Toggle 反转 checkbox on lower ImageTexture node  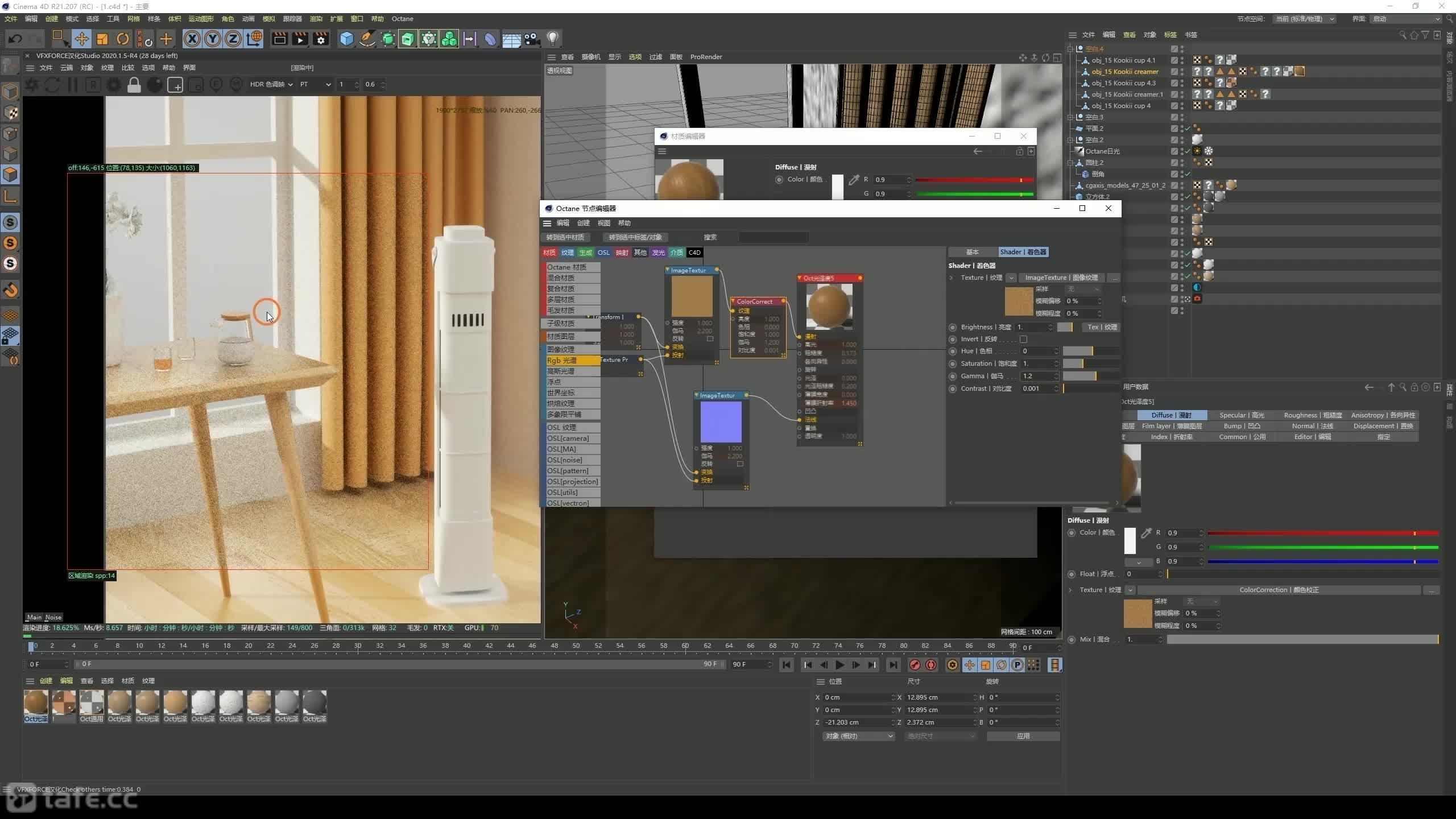click(740, 464)
